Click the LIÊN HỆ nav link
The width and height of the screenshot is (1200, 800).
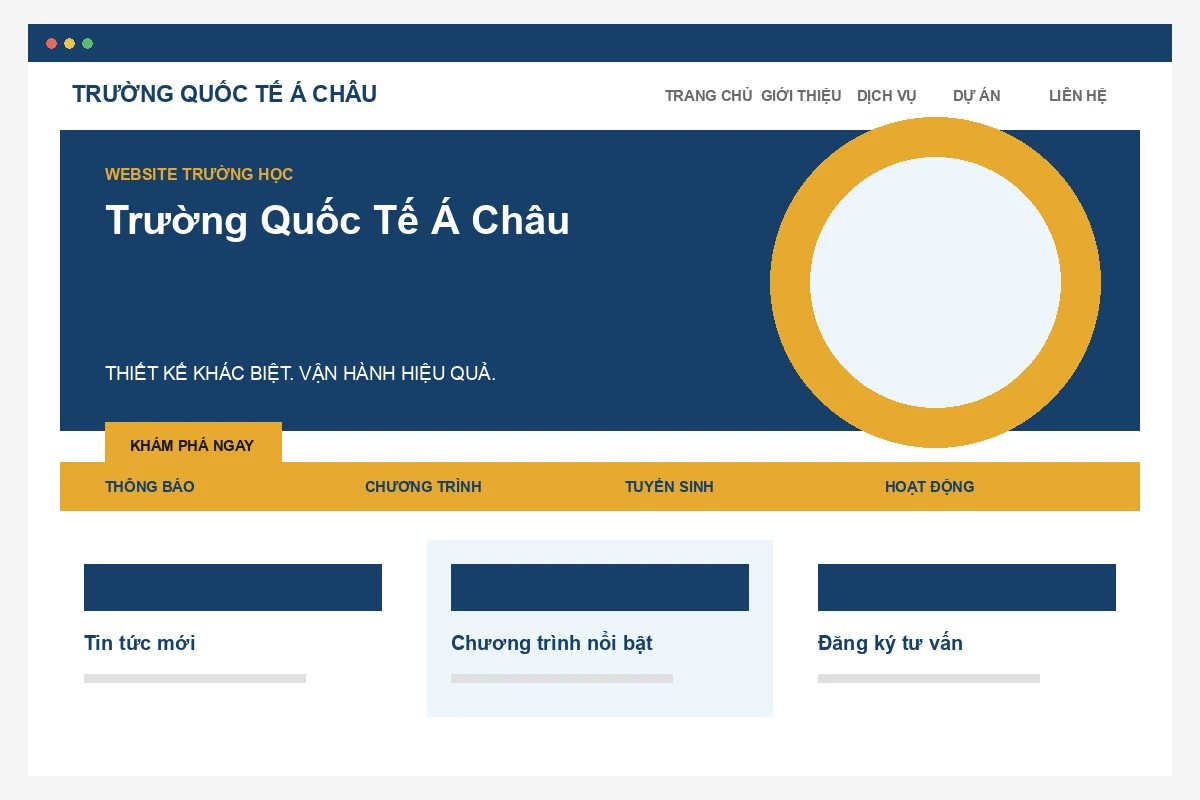click(1078, 96)
